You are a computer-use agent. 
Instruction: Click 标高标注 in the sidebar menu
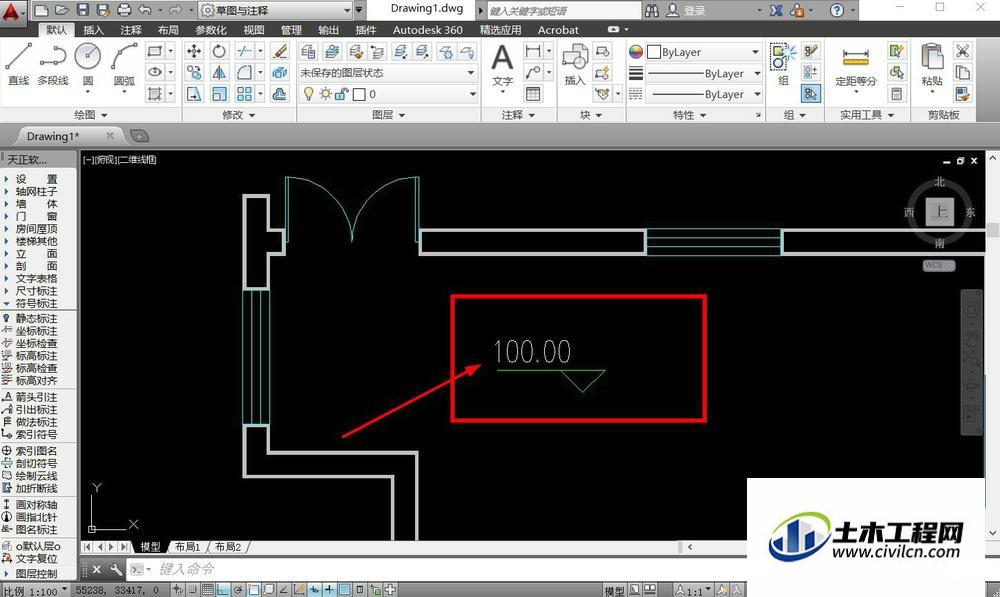[x=36, y=355]
